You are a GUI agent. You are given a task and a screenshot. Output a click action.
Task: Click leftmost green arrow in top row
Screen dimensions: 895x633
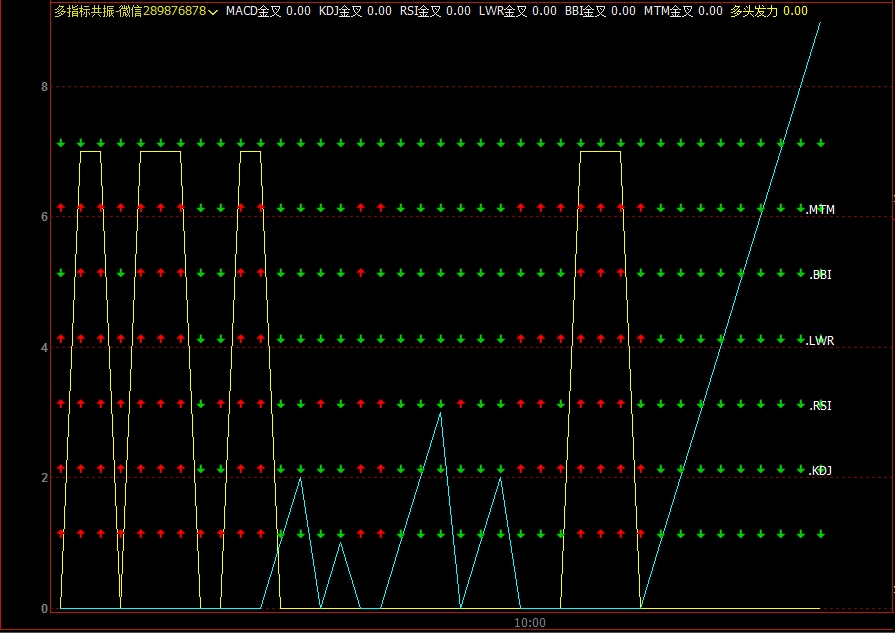click(61, 143)
